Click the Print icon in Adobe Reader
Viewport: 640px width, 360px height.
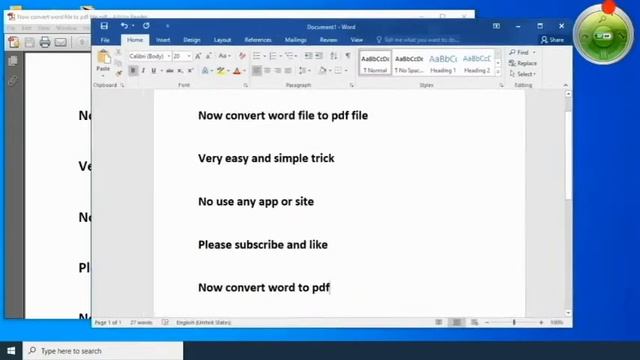45,42
